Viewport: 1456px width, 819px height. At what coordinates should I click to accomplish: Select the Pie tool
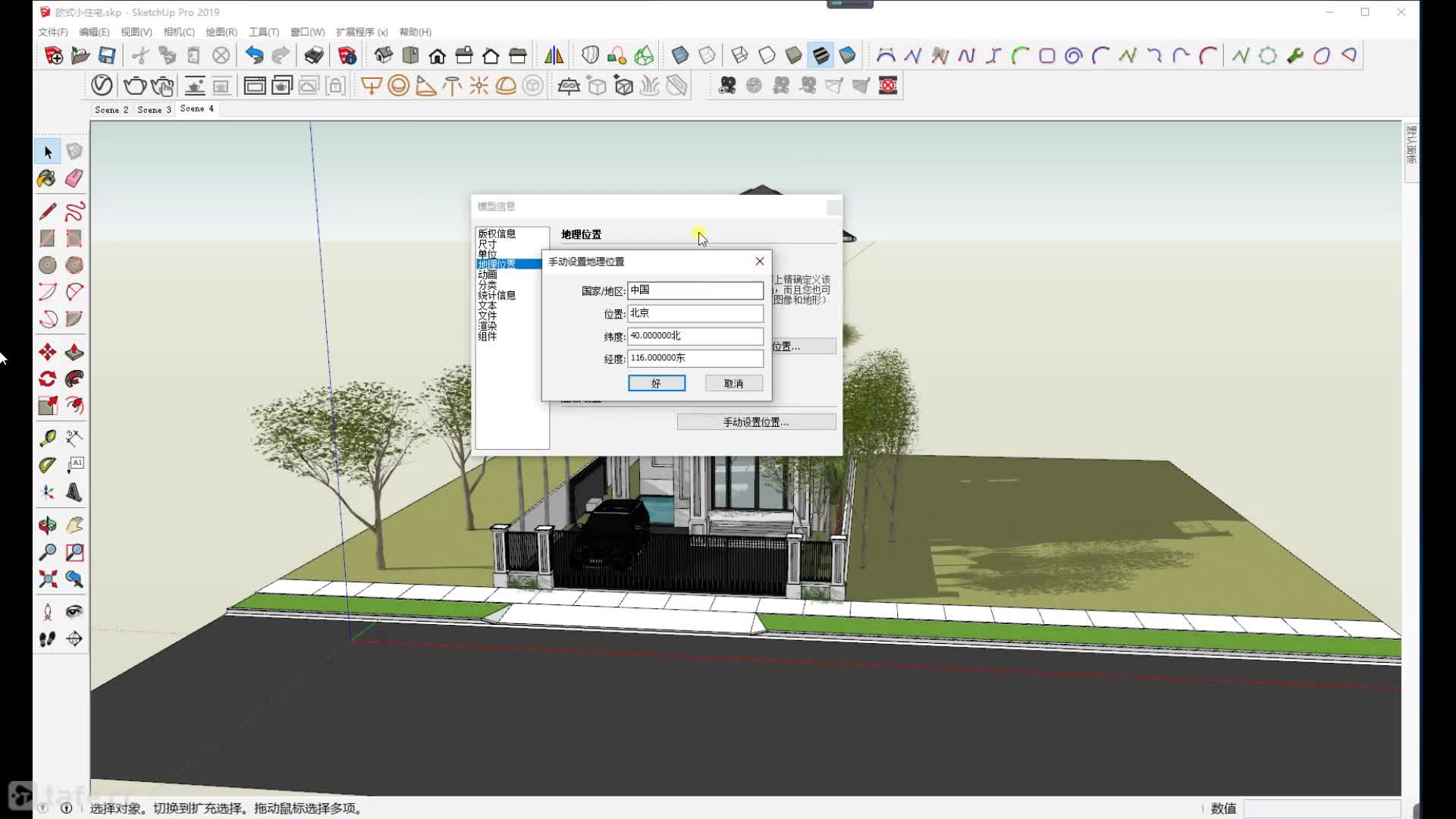(x=74, y=318)
